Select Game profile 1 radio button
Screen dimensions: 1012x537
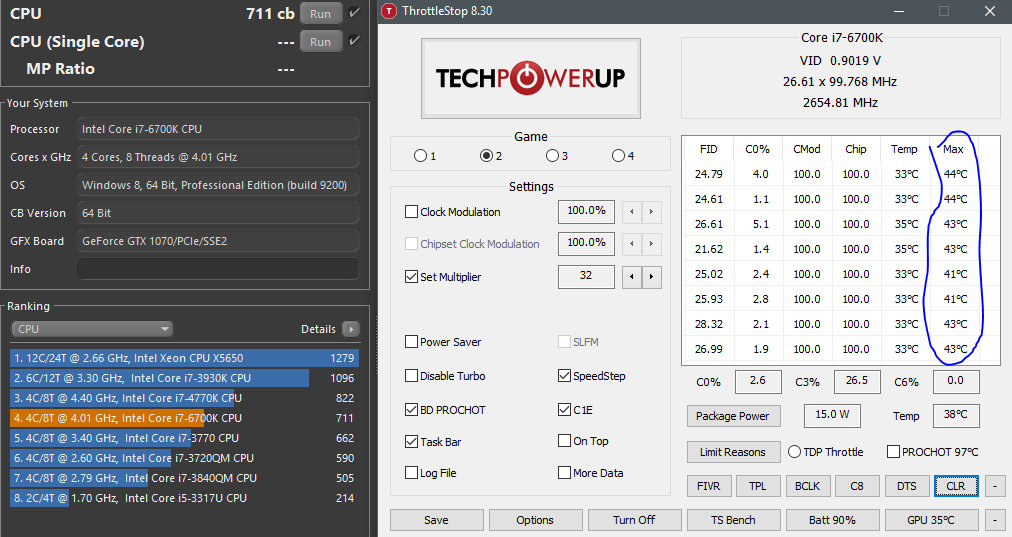(420, 156)
